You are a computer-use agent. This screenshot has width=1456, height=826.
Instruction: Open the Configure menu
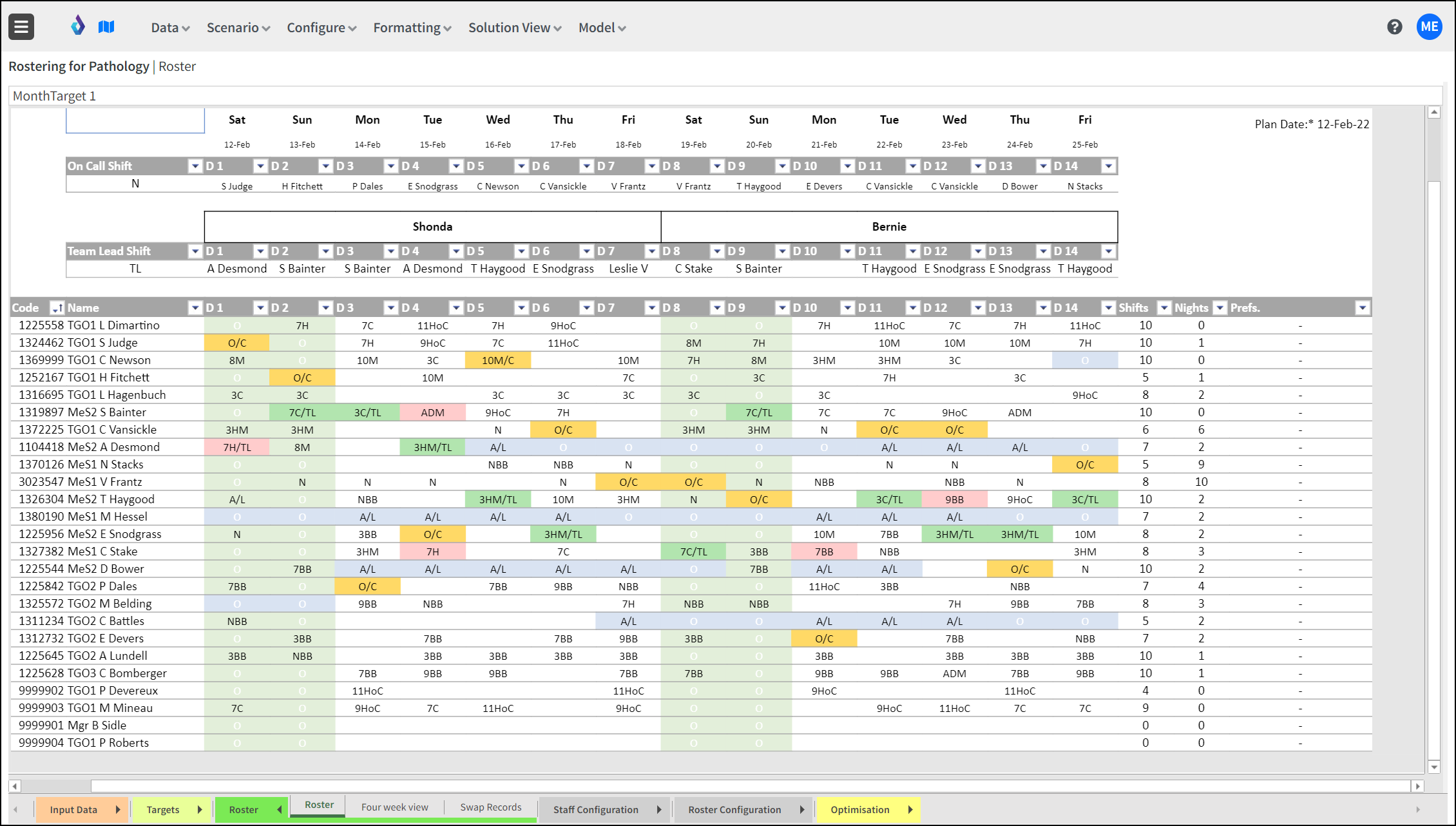pos(321,28)
